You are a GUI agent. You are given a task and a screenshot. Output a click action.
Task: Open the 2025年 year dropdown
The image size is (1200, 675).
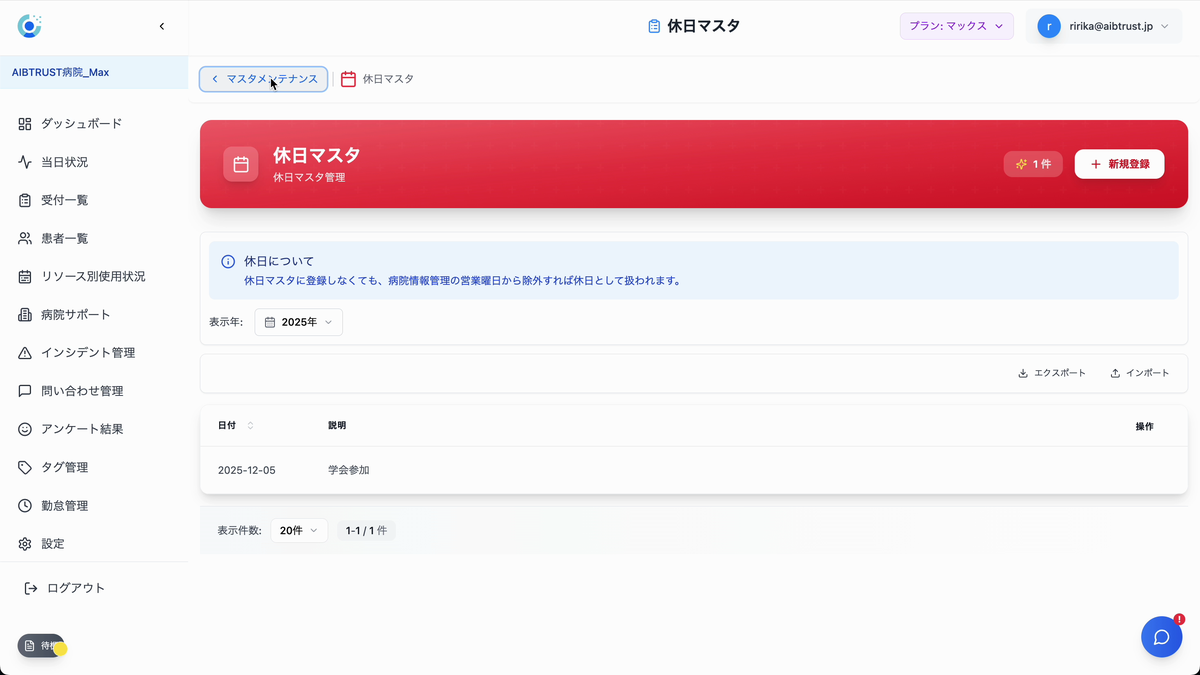tap(298, 322)
